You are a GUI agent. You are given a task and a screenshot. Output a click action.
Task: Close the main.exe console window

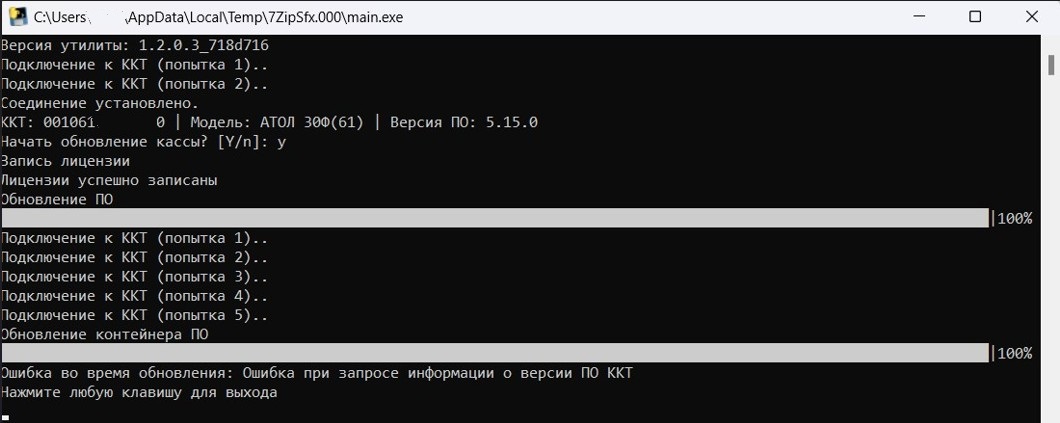(1029, 16)
